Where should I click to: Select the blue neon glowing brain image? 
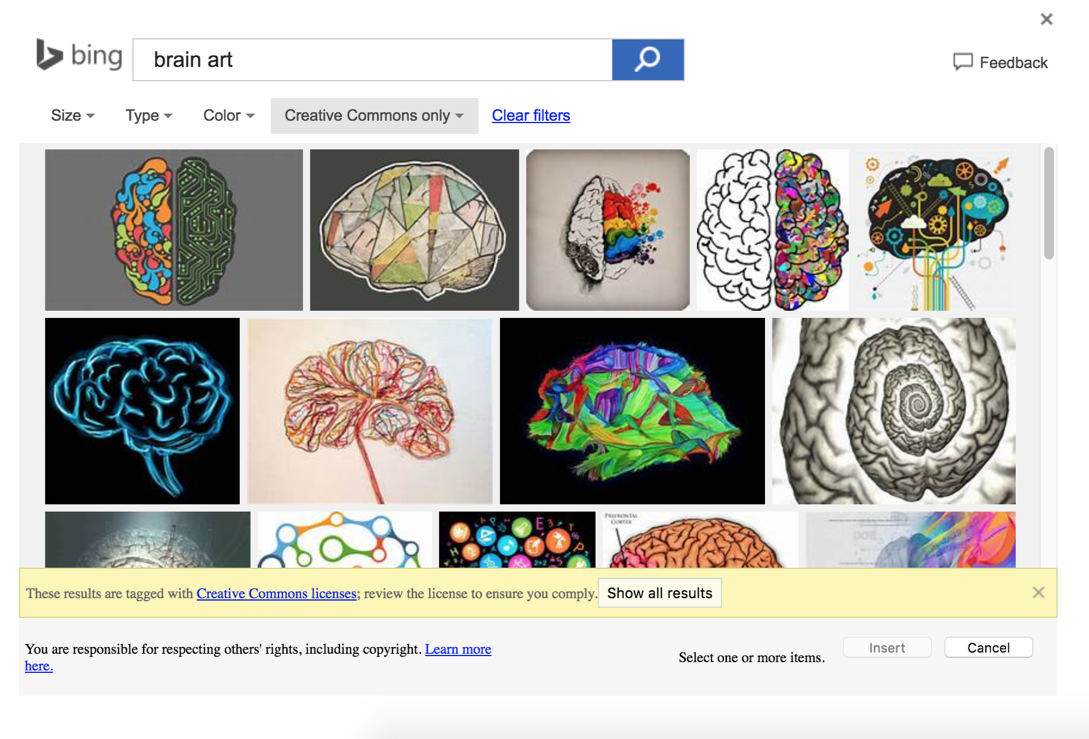click(141, 410)
